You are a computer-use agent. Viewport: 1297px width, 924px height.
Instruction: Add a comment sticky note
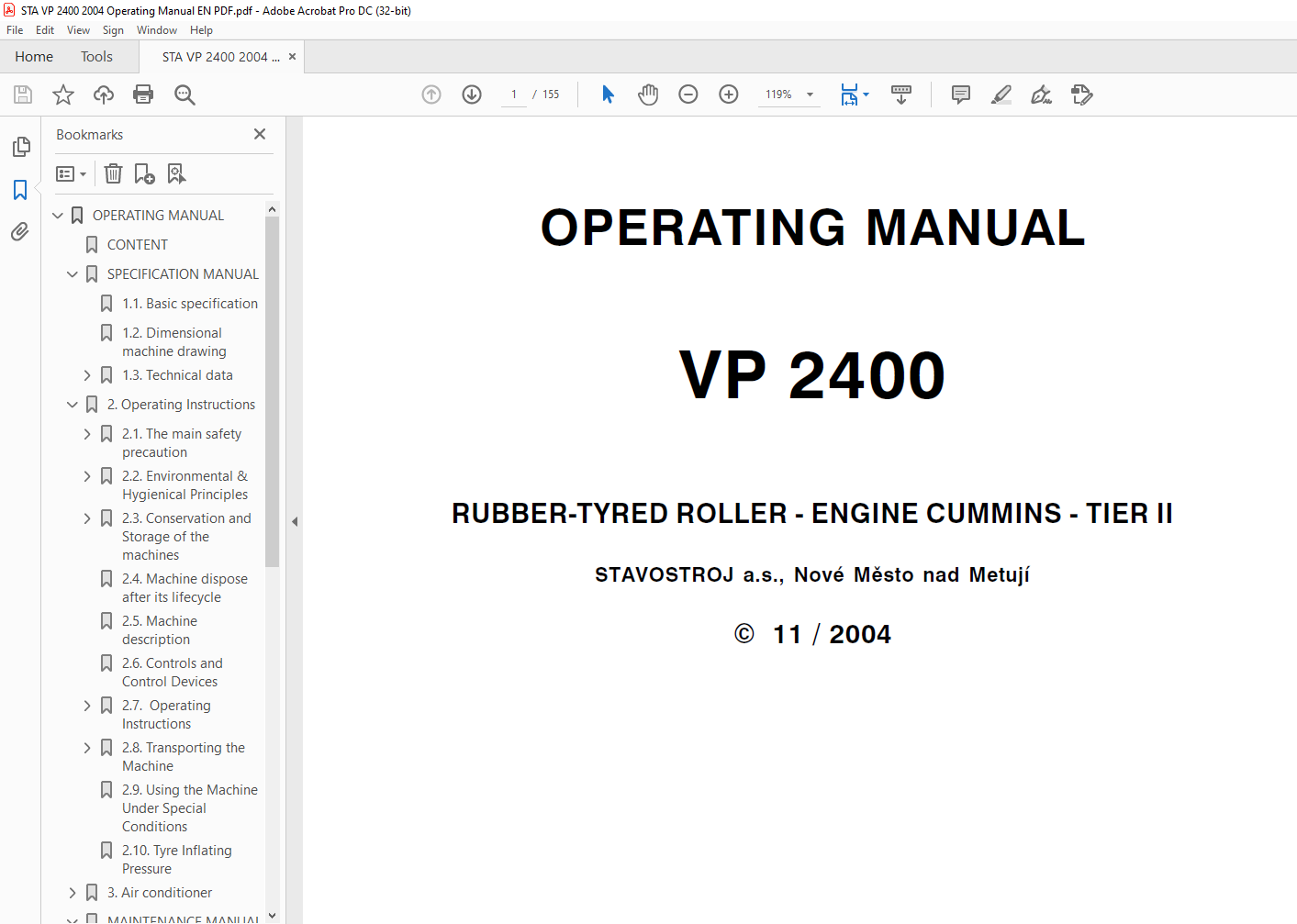[961, 95]
